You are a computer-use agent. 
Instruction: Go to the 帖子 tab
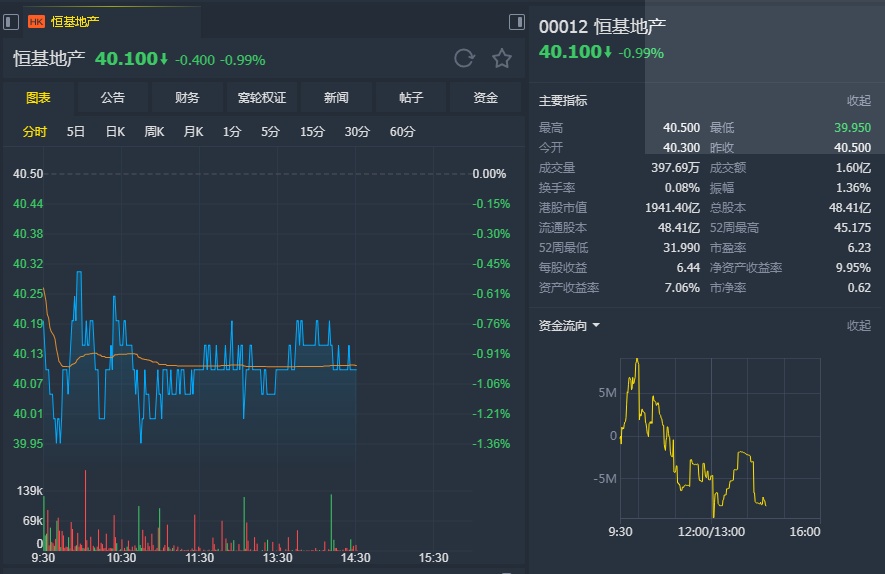coord(411,98)
